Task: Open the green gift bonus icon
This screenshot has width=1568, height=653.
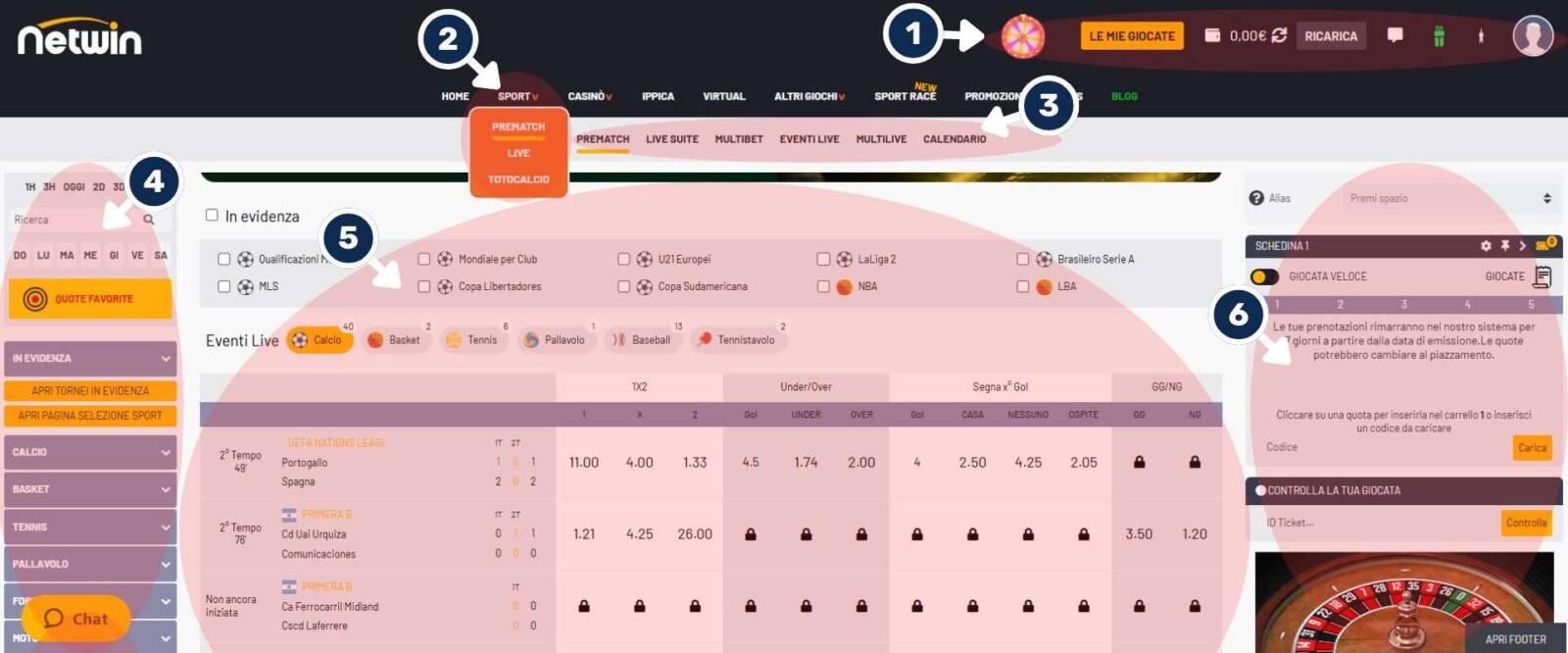Action: point(1439,36)
